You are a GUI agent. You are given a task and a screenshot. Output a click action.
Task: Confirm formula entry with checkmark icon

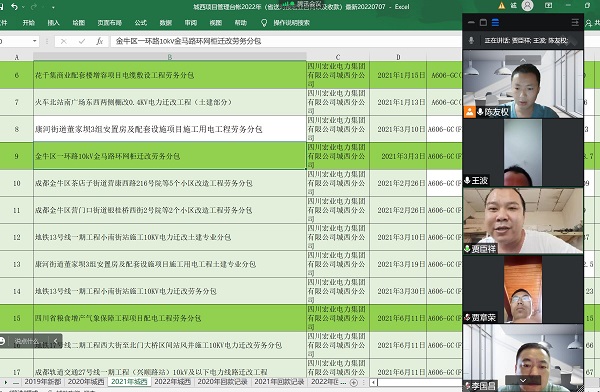pyautogui.click(x=82, y=41)
